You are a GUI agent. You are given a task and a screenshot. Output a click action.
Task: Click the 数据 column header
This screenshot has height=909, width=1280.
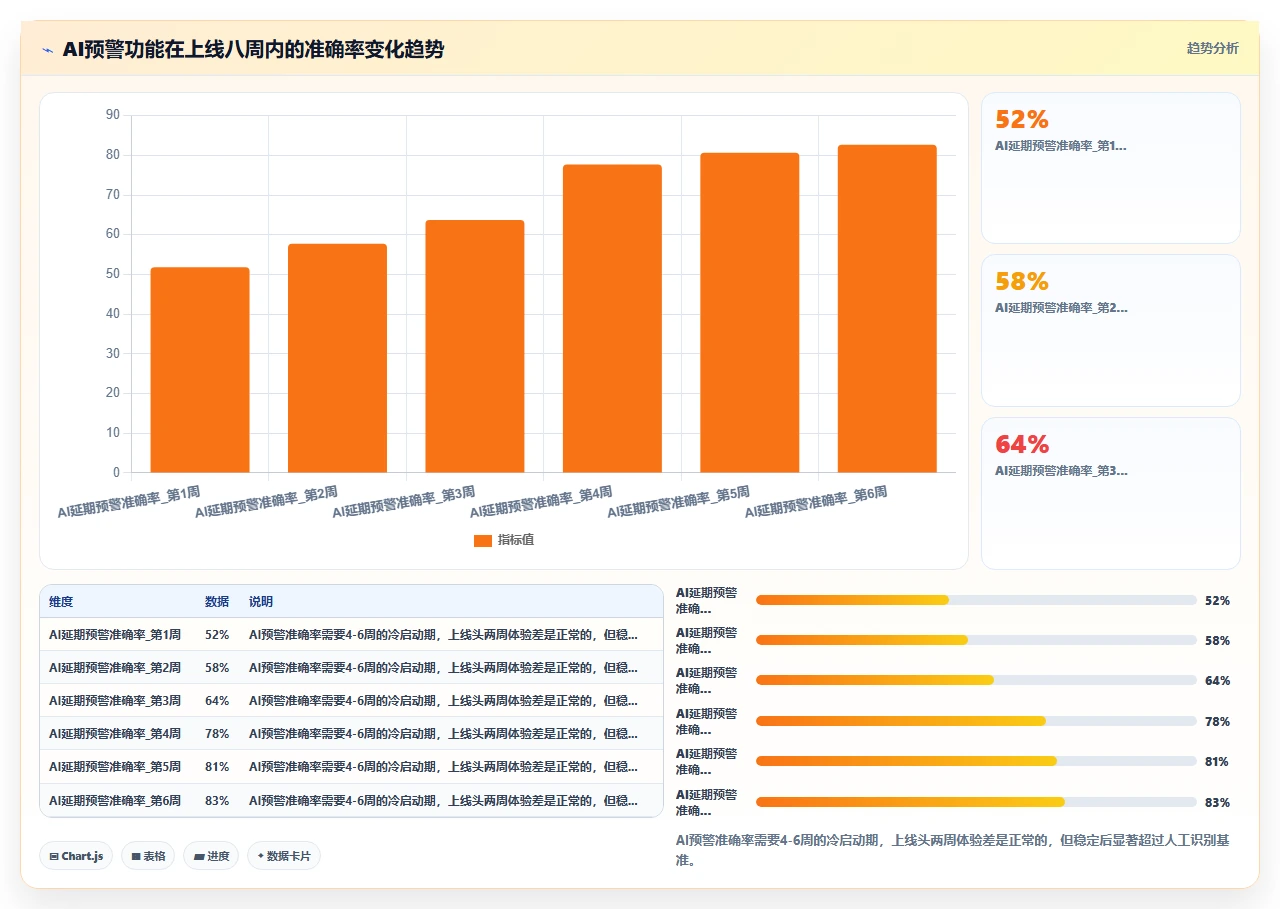[217, 602]
